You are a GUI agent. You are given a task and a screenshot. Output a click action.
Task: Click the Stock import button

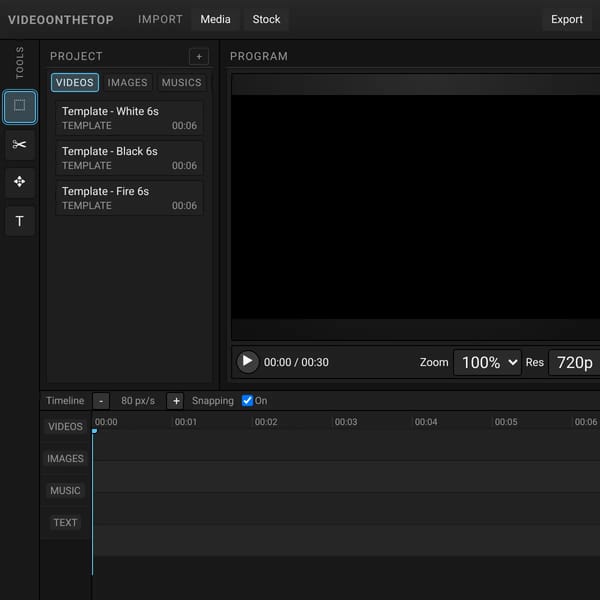(266, 20)
